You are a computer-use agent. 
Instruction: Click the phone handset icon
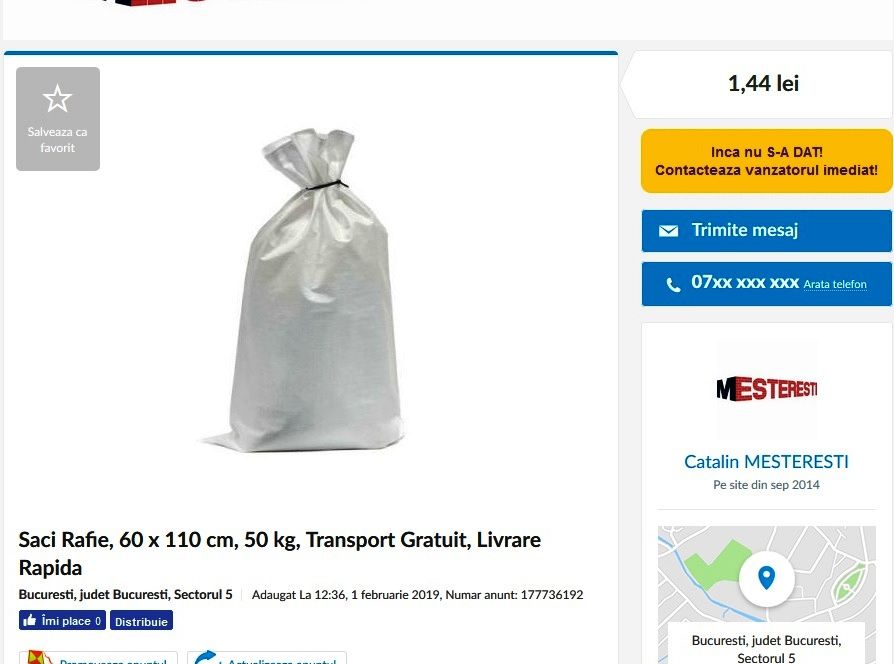(x=673, y=284)
